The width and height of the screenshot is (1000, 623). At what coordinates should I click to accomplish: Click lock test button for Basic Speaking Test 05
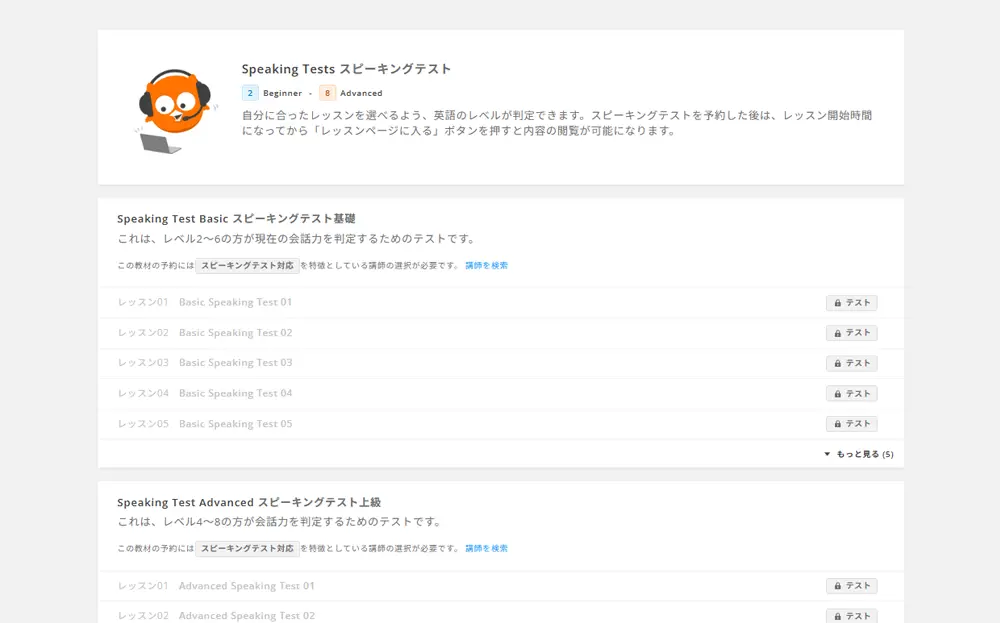tap(851, 424)
